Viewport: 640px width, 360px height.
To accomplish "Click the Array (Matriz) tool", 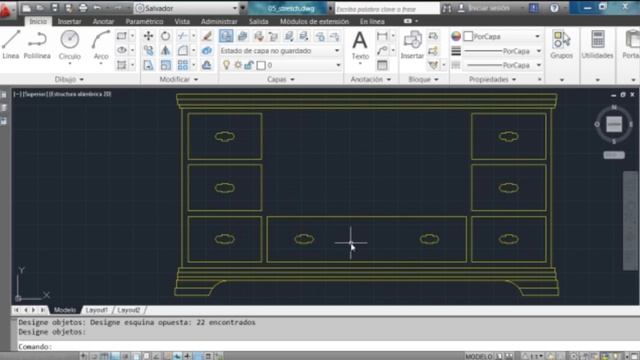I will tap(182, 65).
